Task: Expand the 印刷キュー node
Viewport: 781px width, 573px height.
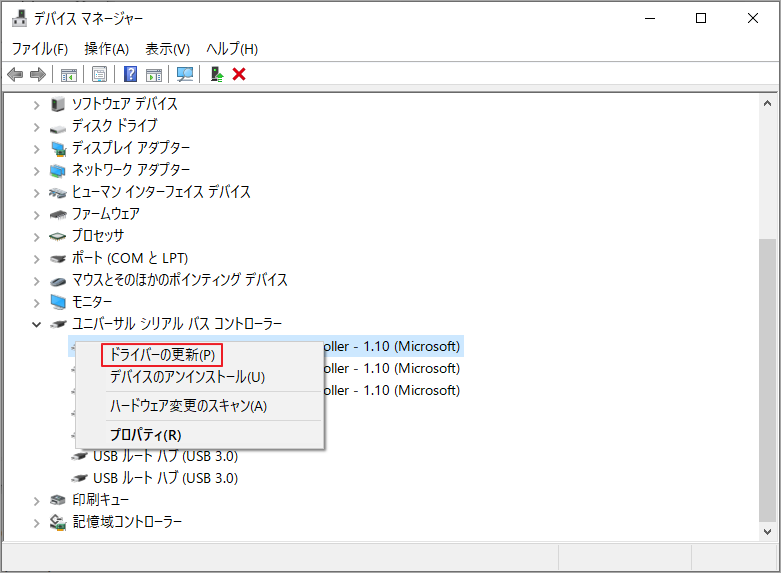Action: pyautogui.click(x=36, y=501)
